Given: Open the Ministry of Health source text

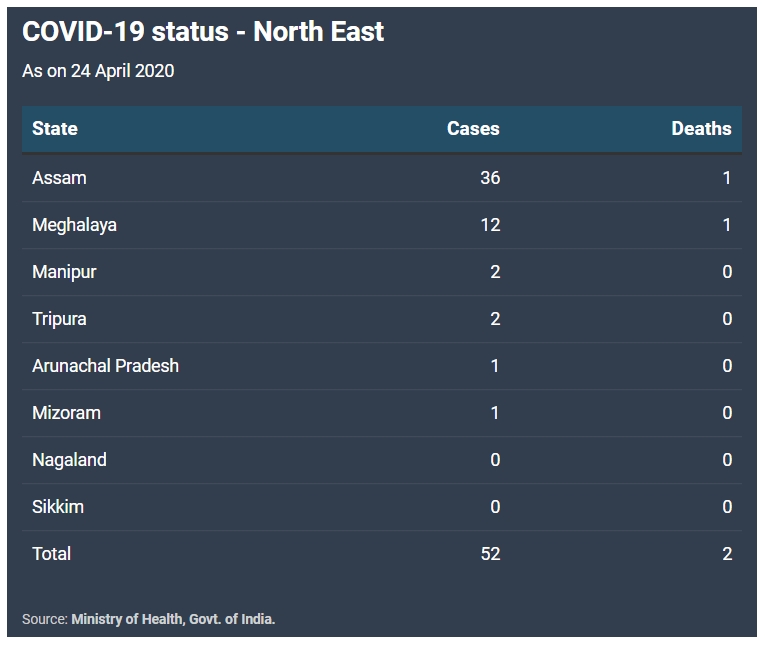Looking at the screenshot, I should (173, 619).
